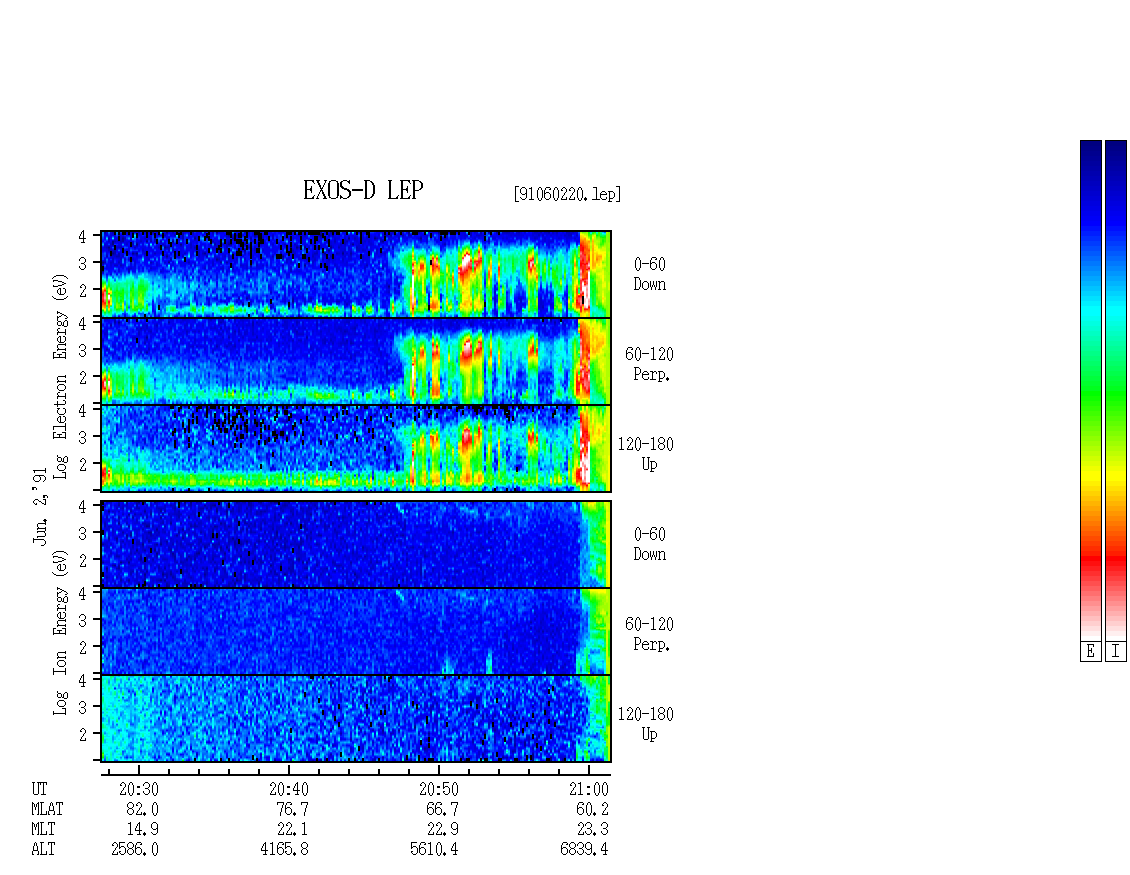Image resolution: width=1130 pixels, height=875 pixels.
Task: Click the ALT value 4165.8
Action: coord(285,850)
